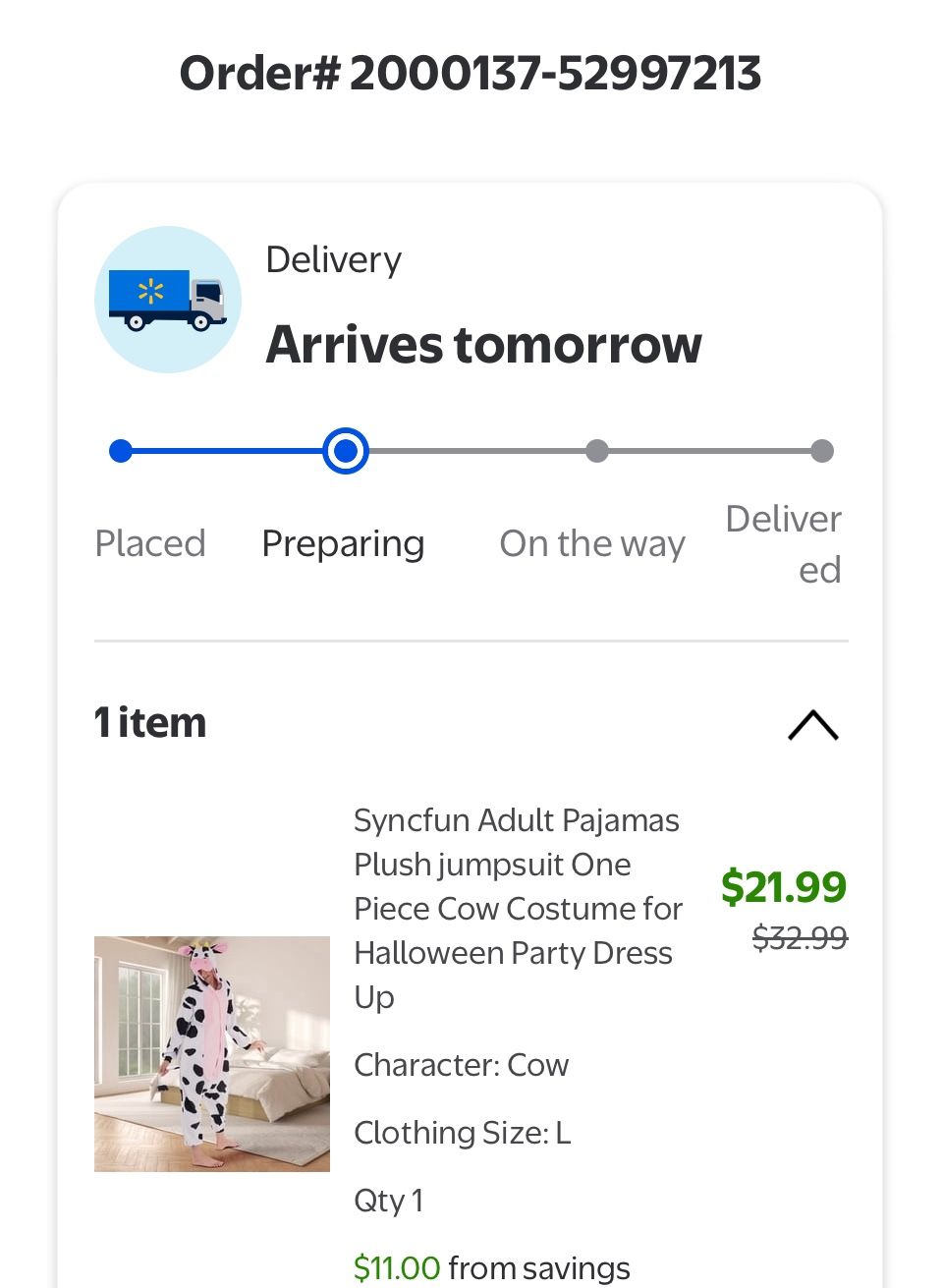943x1288 pixels.
Task: Click the Clothing Size: L detail
Action: click(463, 1133)
